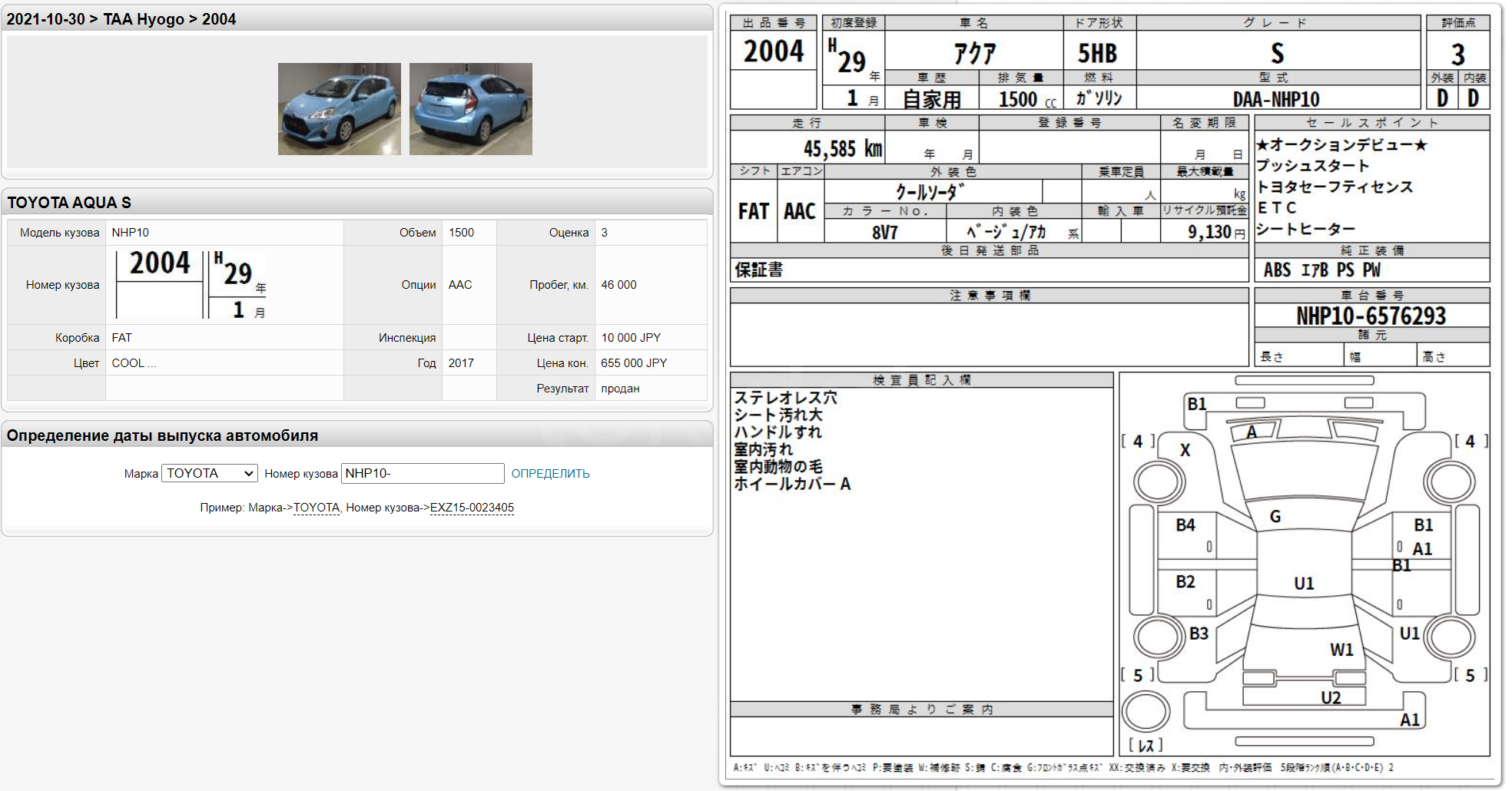Click the ABS エアB PS PW equipment line
Viewport: 1512px width, 791px height.
[1322, 270]
